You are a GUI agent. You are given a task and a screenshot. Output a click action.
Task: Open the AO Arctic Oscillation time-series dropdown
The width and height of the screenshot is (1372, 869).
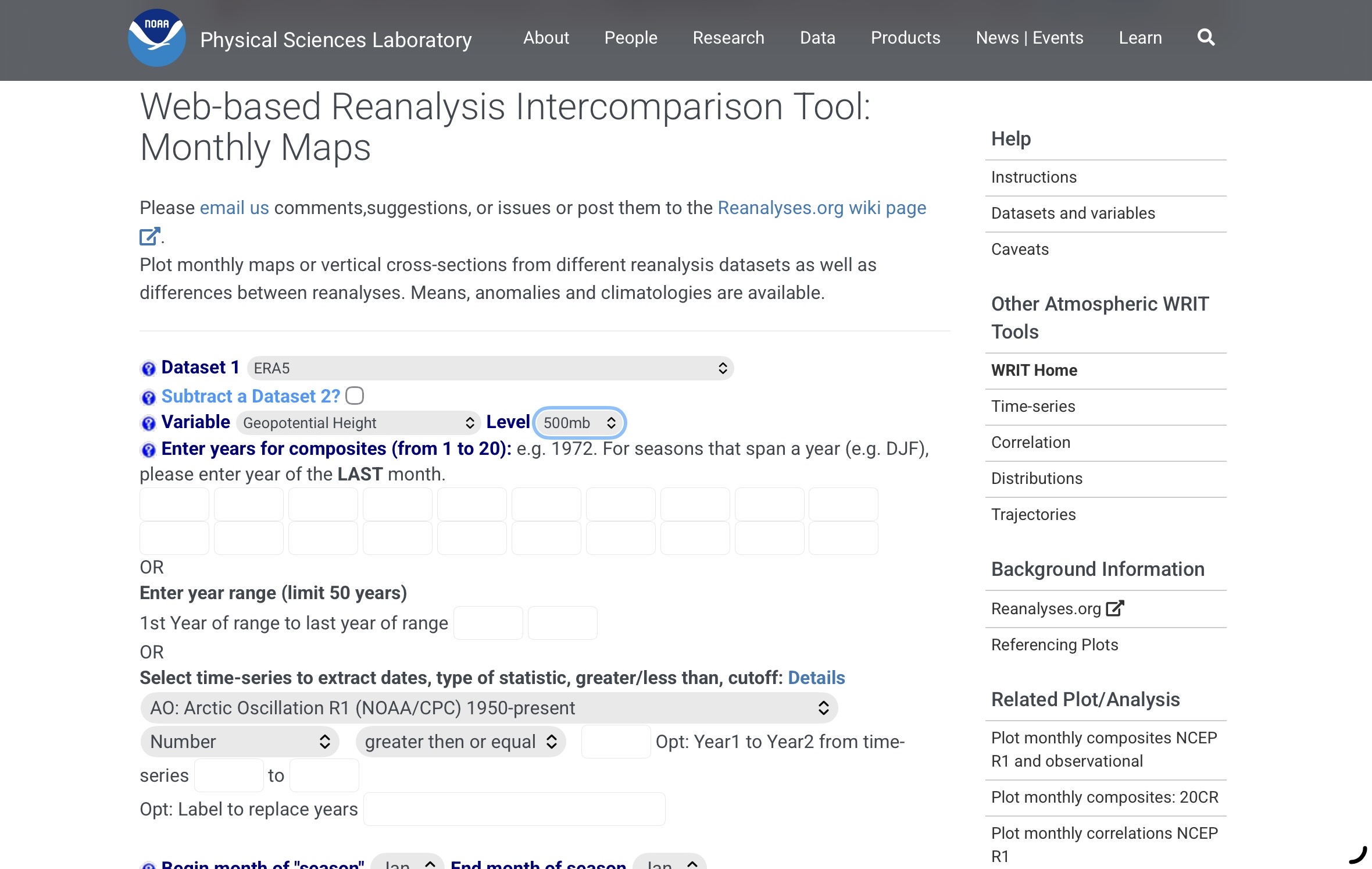coord(489,708)
